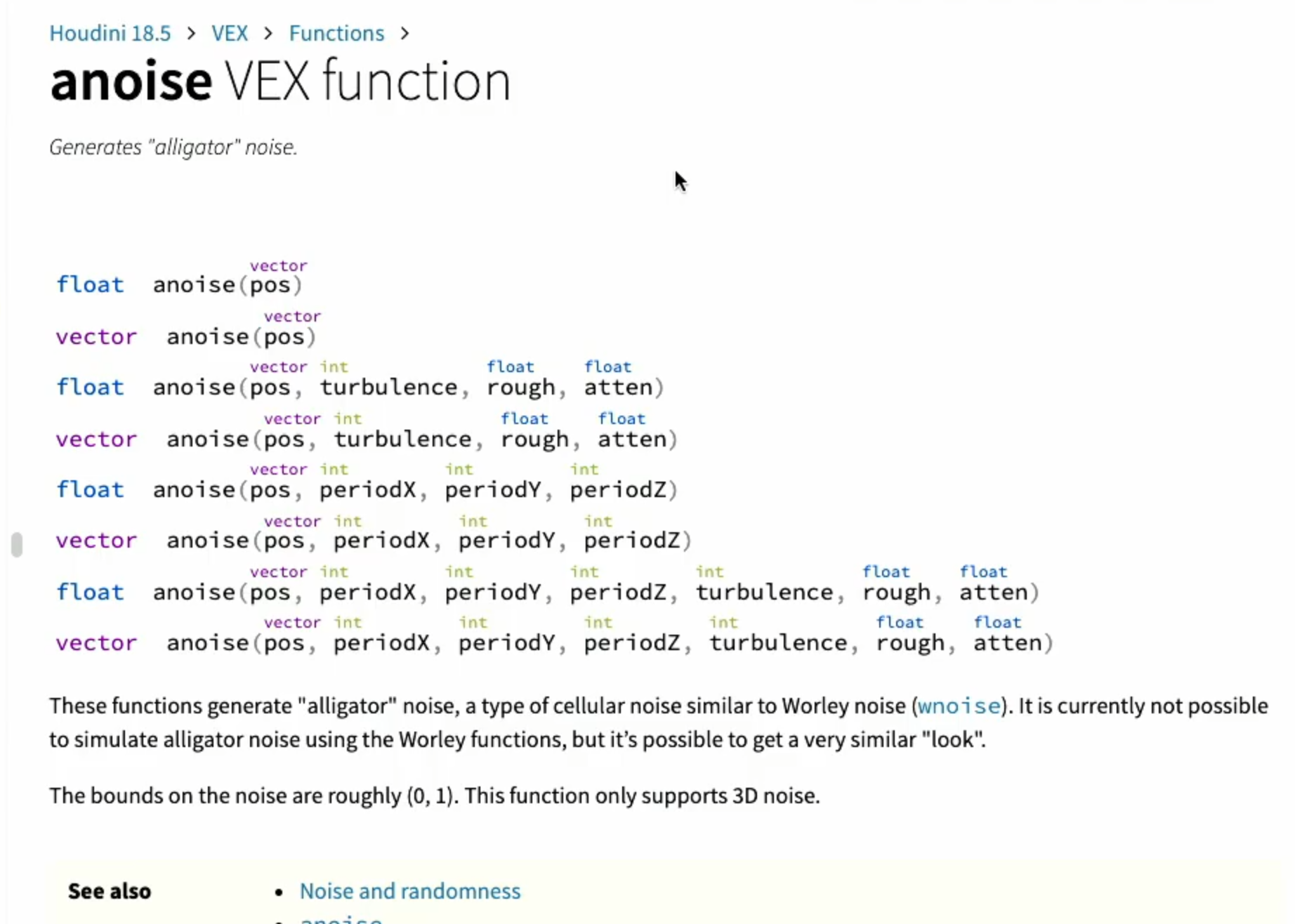Click the Generates alligator noise summary text
Image resolution: width=1295 pixels, height=924 pixels.
coord(173,147)
